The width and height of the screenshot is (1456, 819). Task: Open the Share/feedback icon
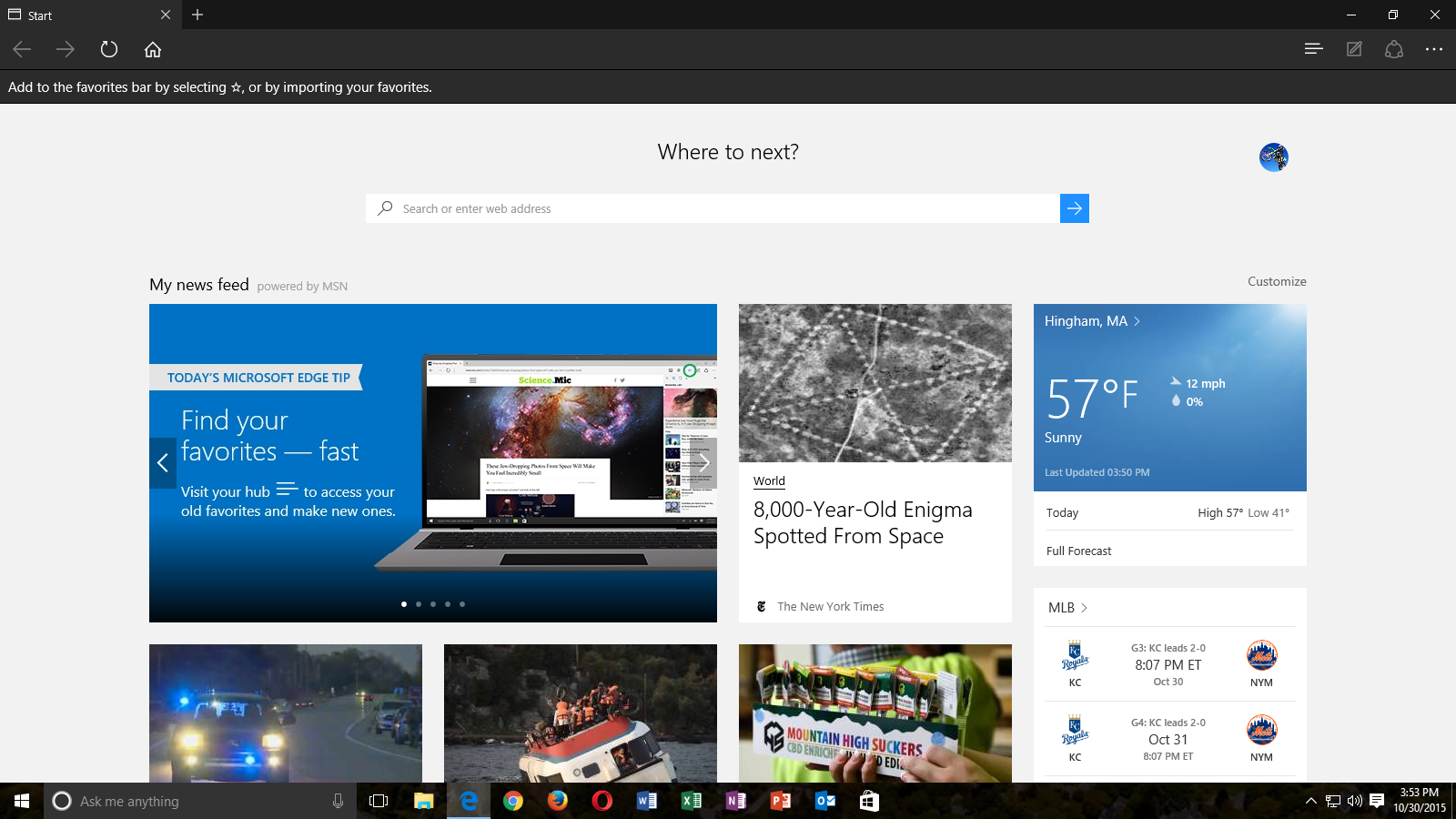[x=1394, y=49]
